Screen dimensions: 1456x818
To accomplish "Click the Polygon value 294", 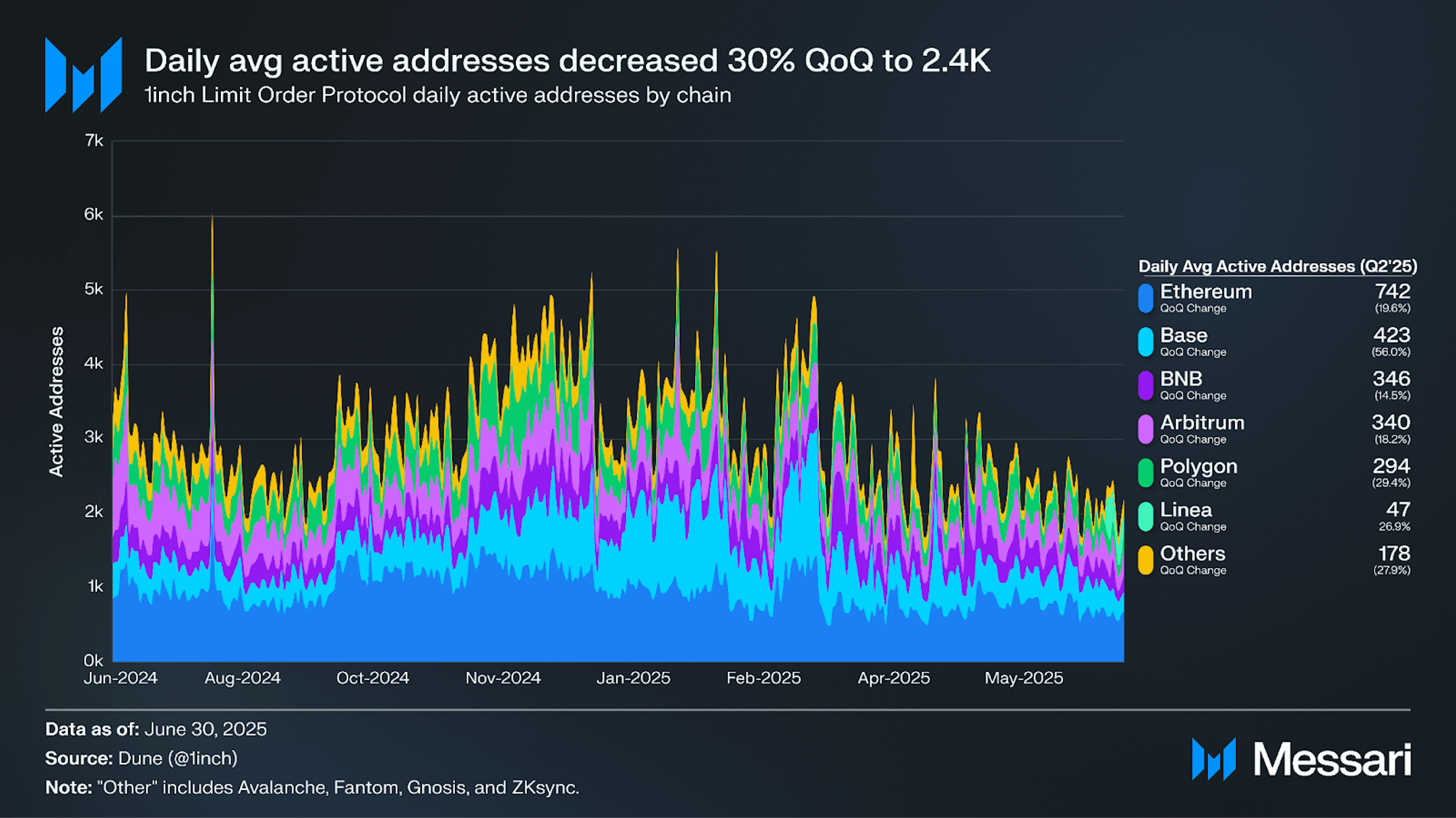I will tap(1391, 466).
